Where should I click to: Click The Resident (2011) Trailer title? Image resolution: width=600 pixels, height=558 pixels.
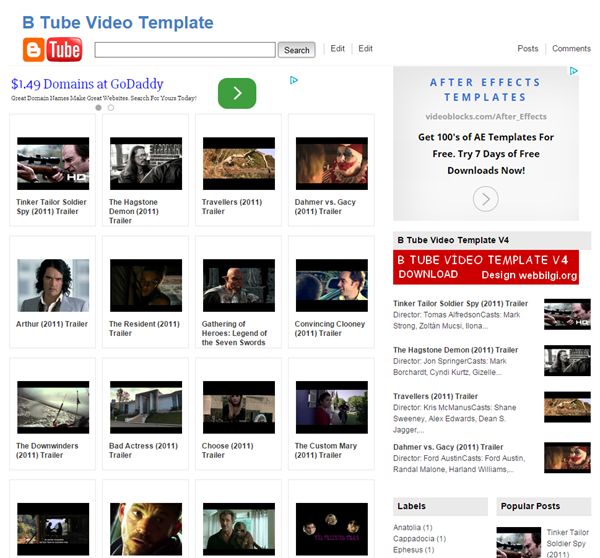(144, 329)
